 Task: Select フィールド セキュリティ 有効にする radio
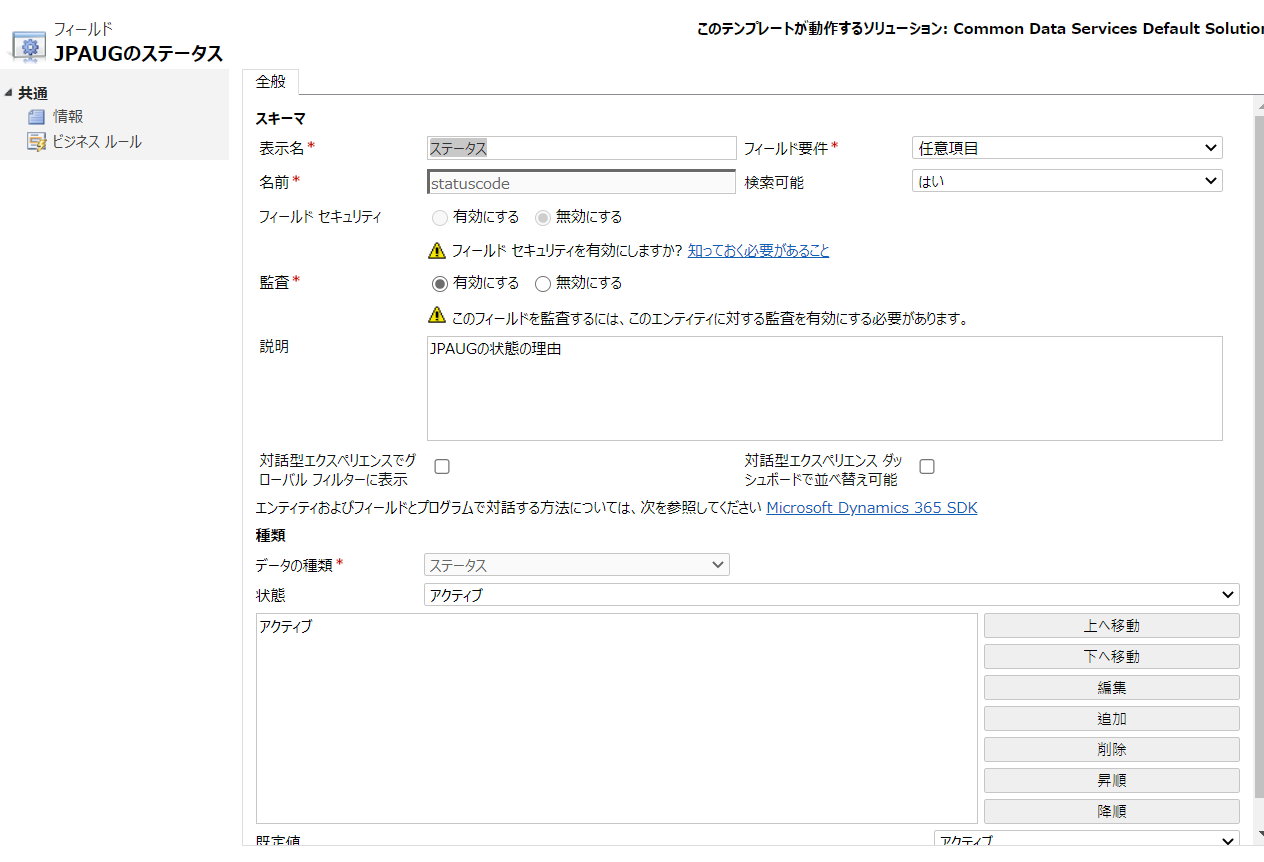pos(440,217)
